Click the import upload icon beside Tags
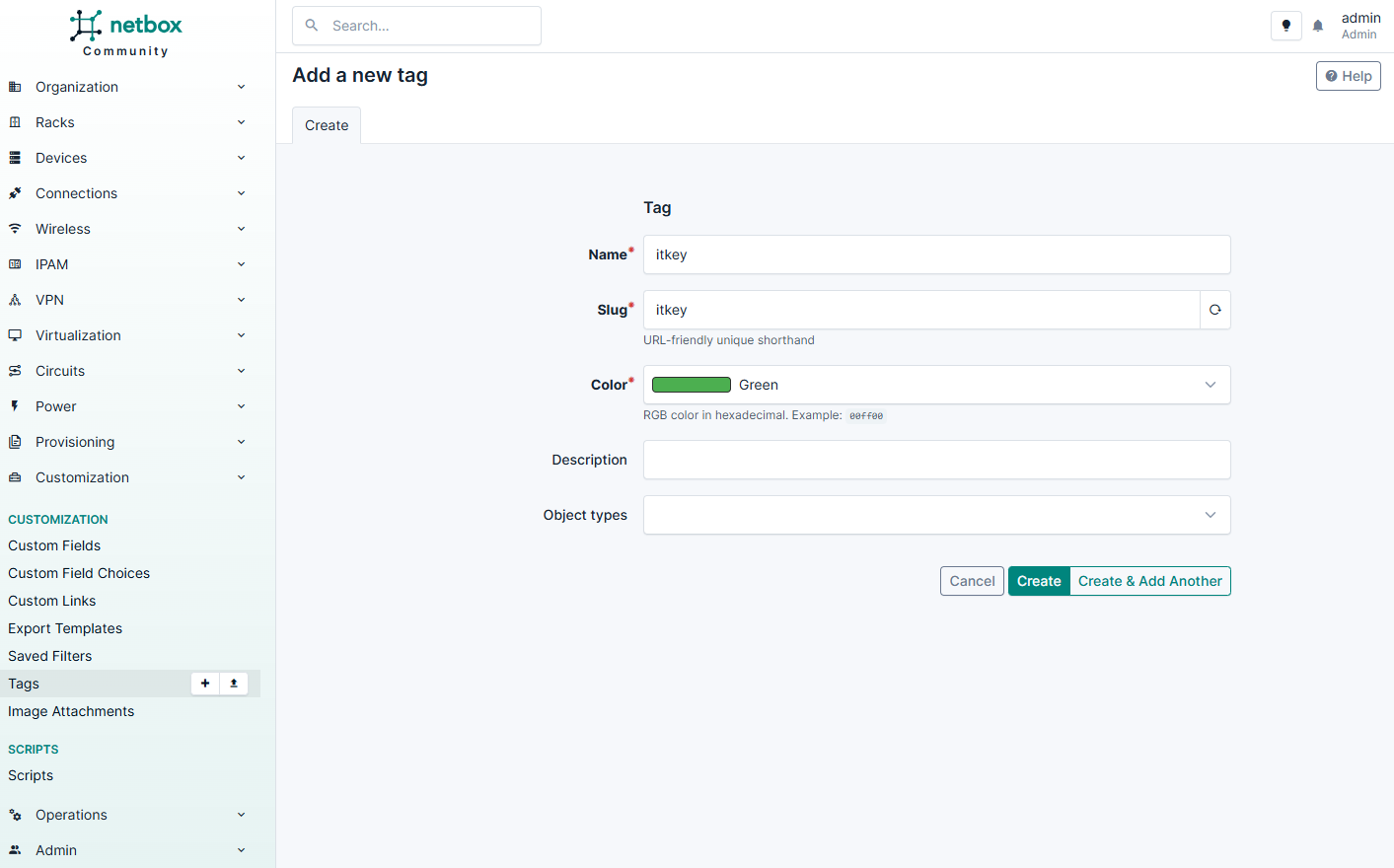1394x868 pixels. (234, 684)
